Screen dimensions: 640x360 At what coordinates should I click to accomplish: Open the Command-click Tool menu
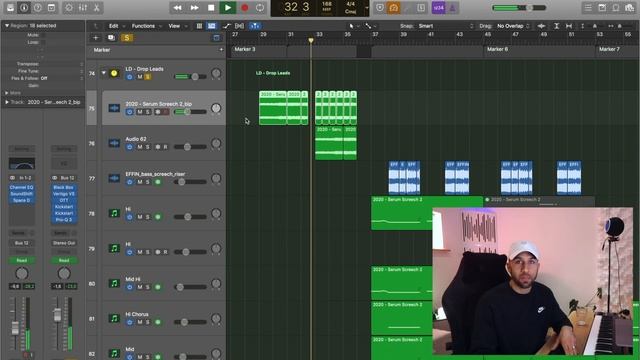click(x=370, y=26)
